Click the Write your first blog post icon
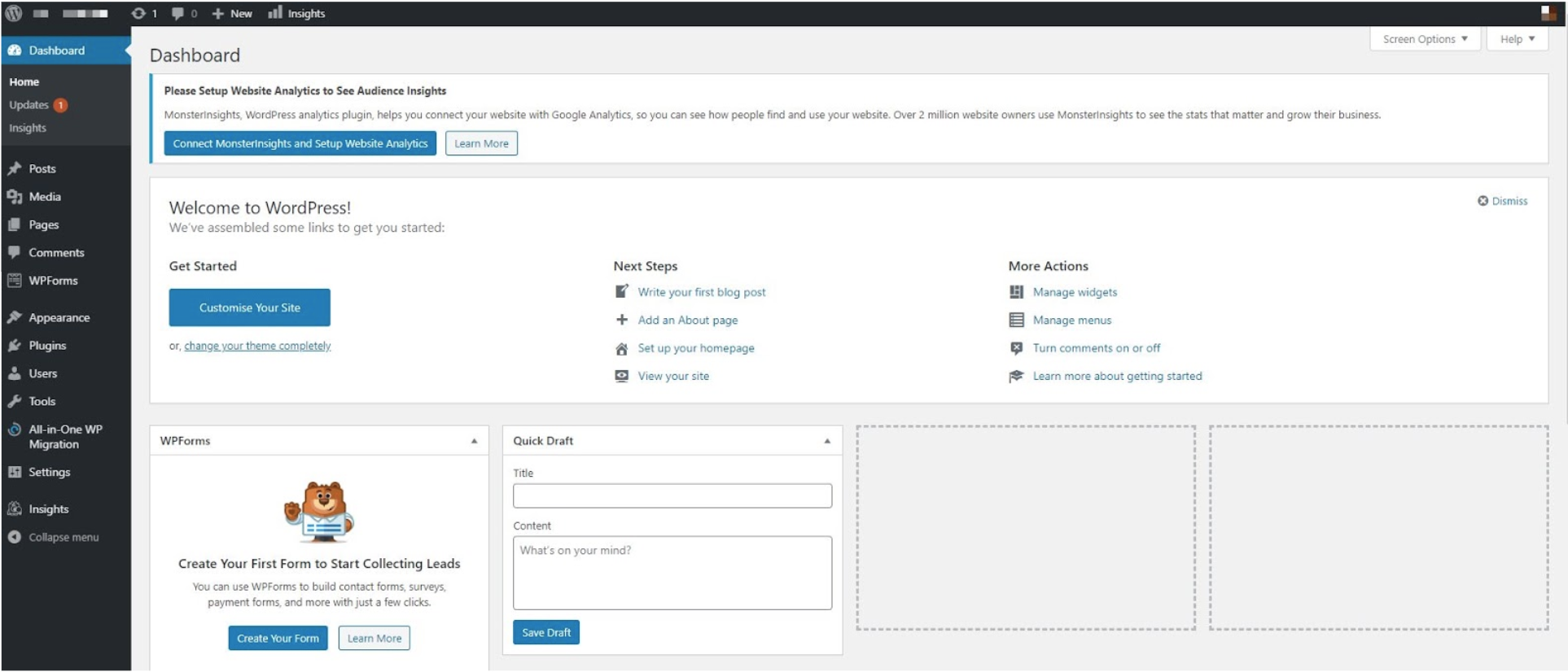Screen dimensions: 1568x672 coord(622,291)
